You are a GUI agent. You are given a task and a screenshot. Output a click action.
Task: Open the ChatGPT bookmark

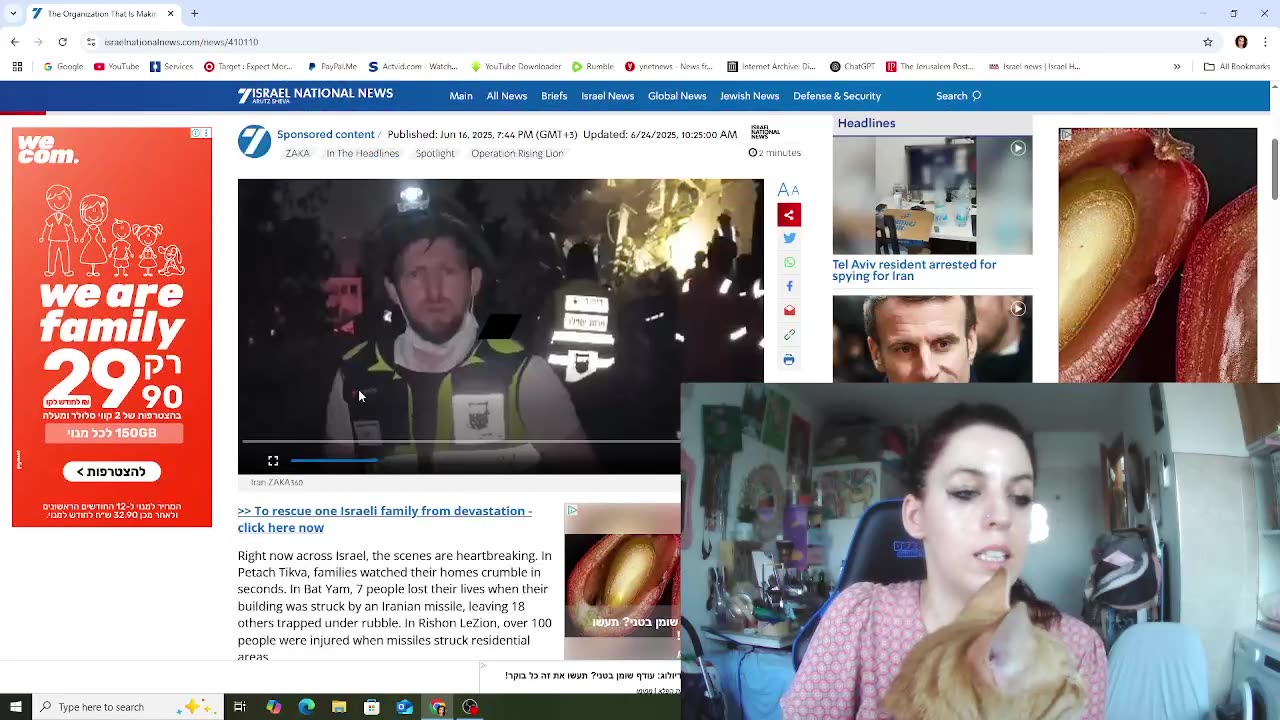click(852, 67)
